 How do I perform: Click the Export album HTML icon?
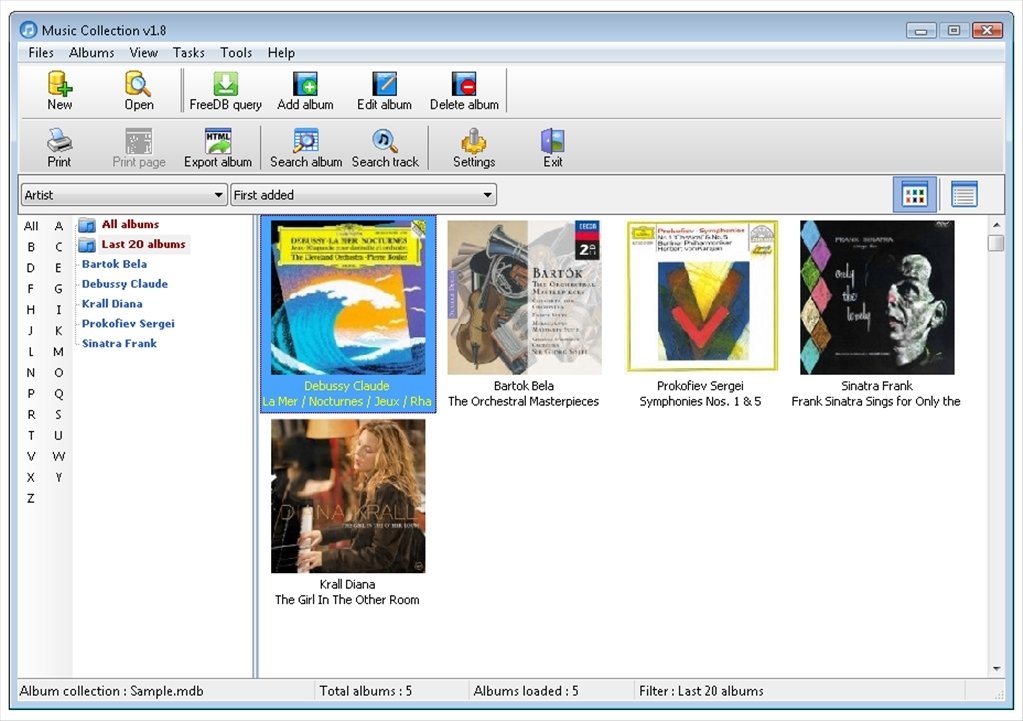coord(218,141)
